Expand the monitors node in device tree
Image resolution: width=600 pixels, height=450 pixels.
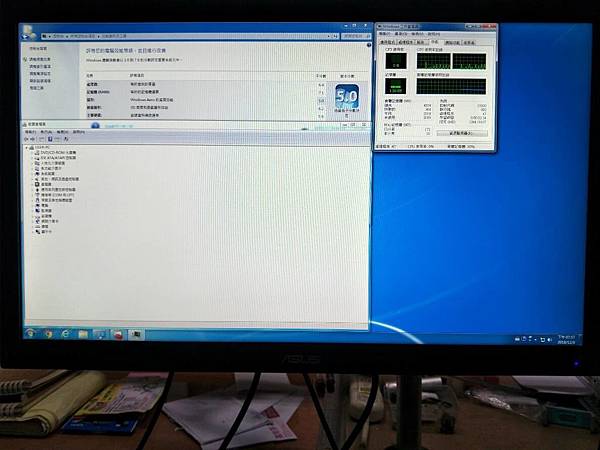[32, 210]
